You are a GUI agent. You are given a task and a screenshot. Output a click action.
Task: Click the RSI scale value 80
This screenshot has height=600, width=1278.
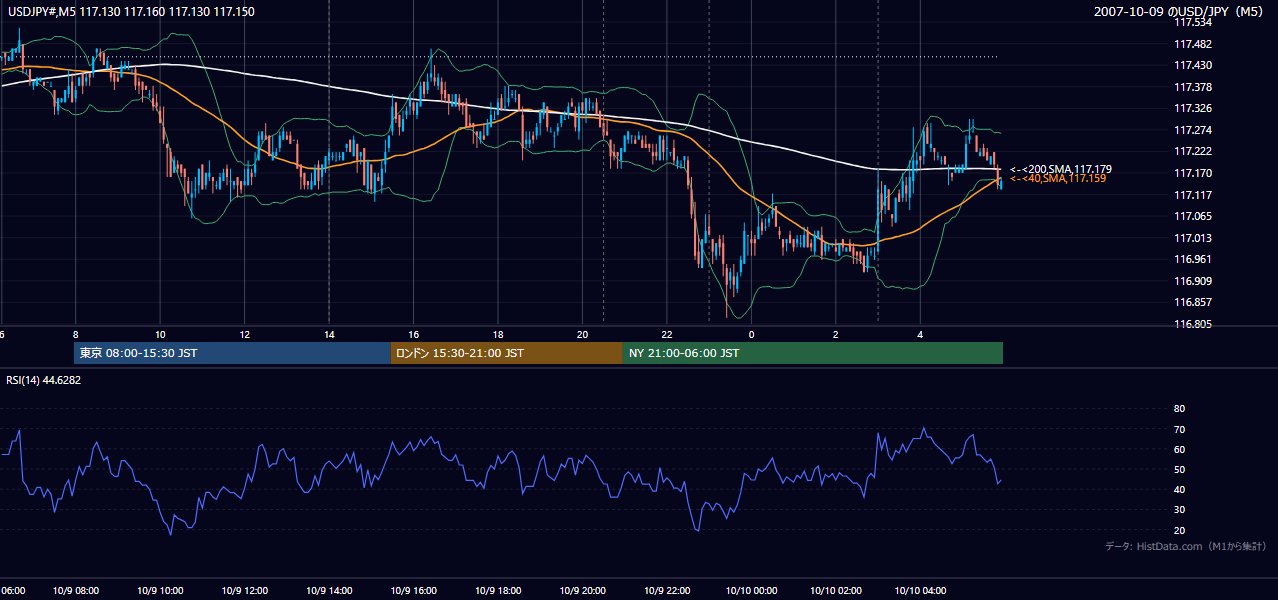click(x=1179, y=409)
